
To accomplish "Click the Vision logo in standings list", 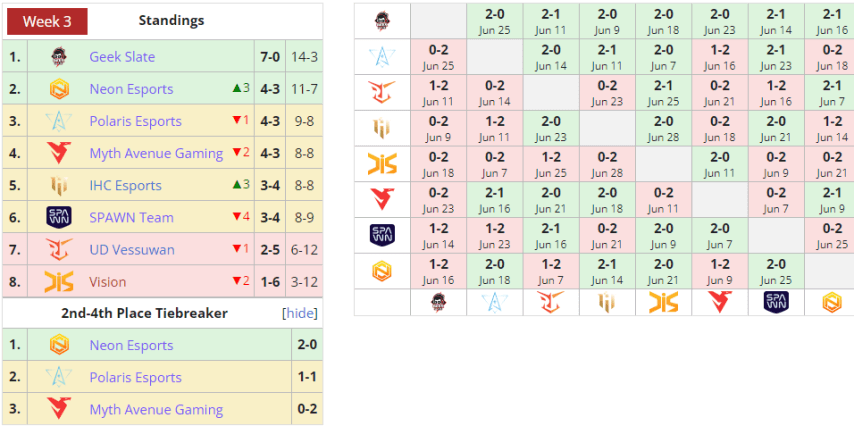I will coord(58,282).
